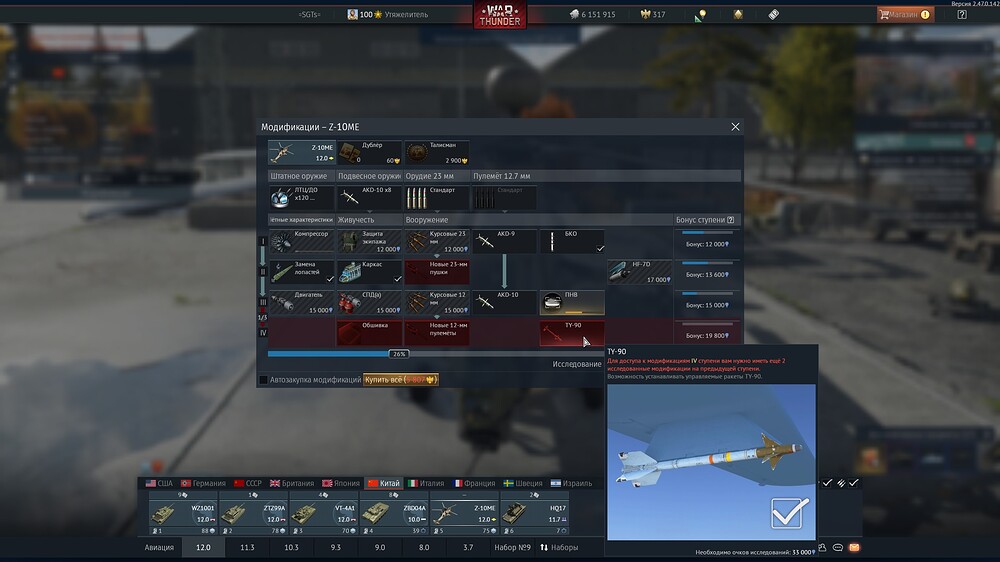
Task: Switch to СССР nation tab
Action: (247, 483)
